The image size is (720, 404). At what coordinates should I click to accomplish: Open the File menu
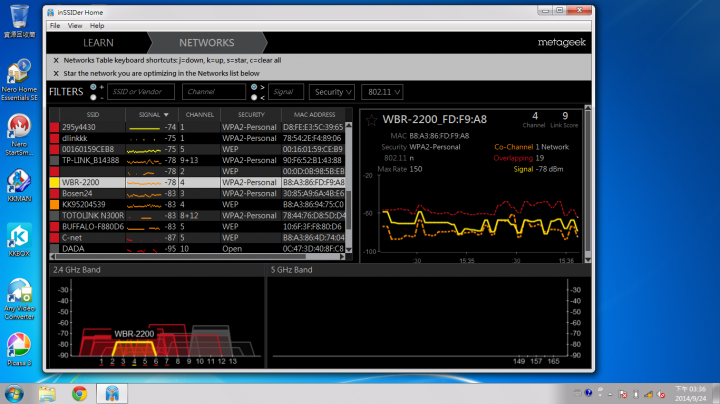click(x=55, y=26)
